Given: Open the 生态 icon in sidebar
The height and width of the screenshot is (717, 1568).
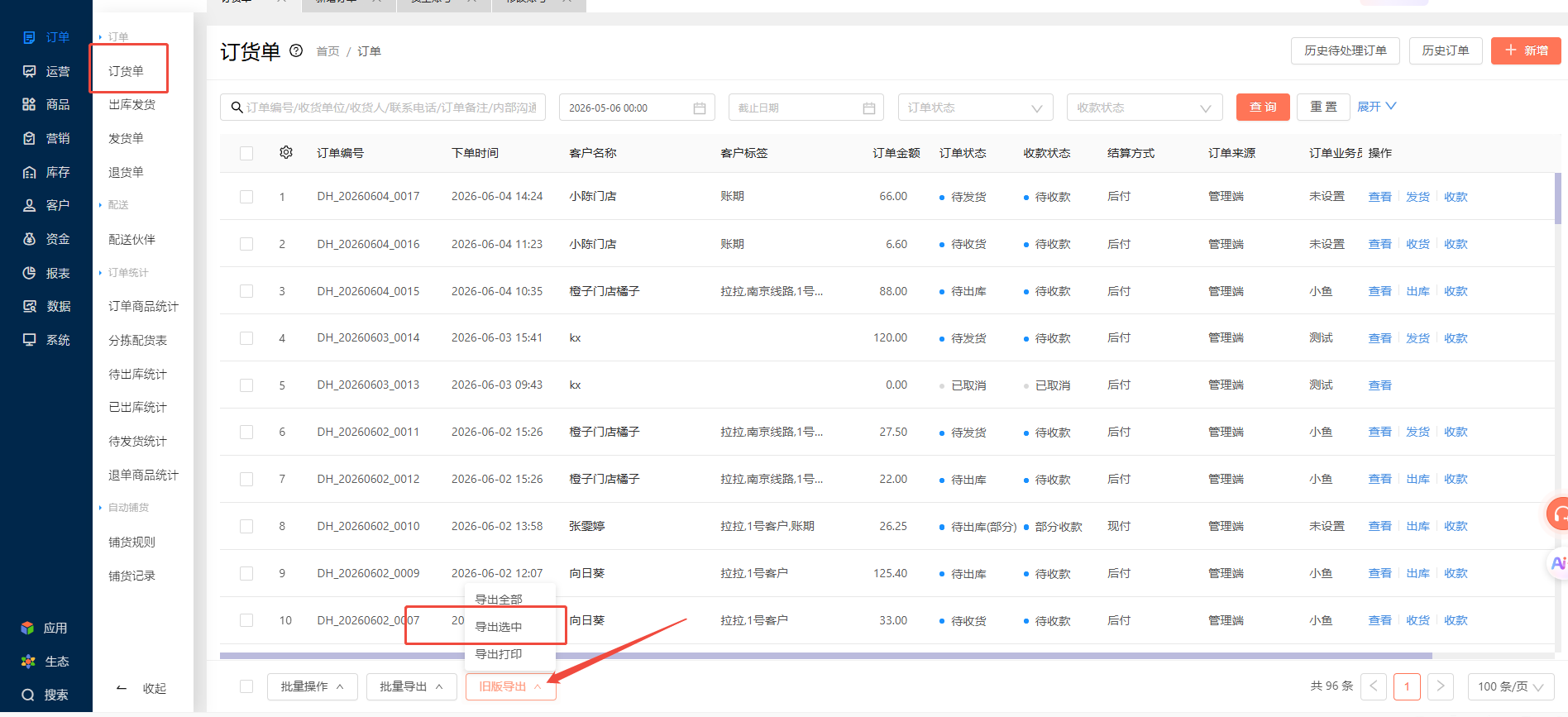Looking at the screenshot, I should coord(28,662).
